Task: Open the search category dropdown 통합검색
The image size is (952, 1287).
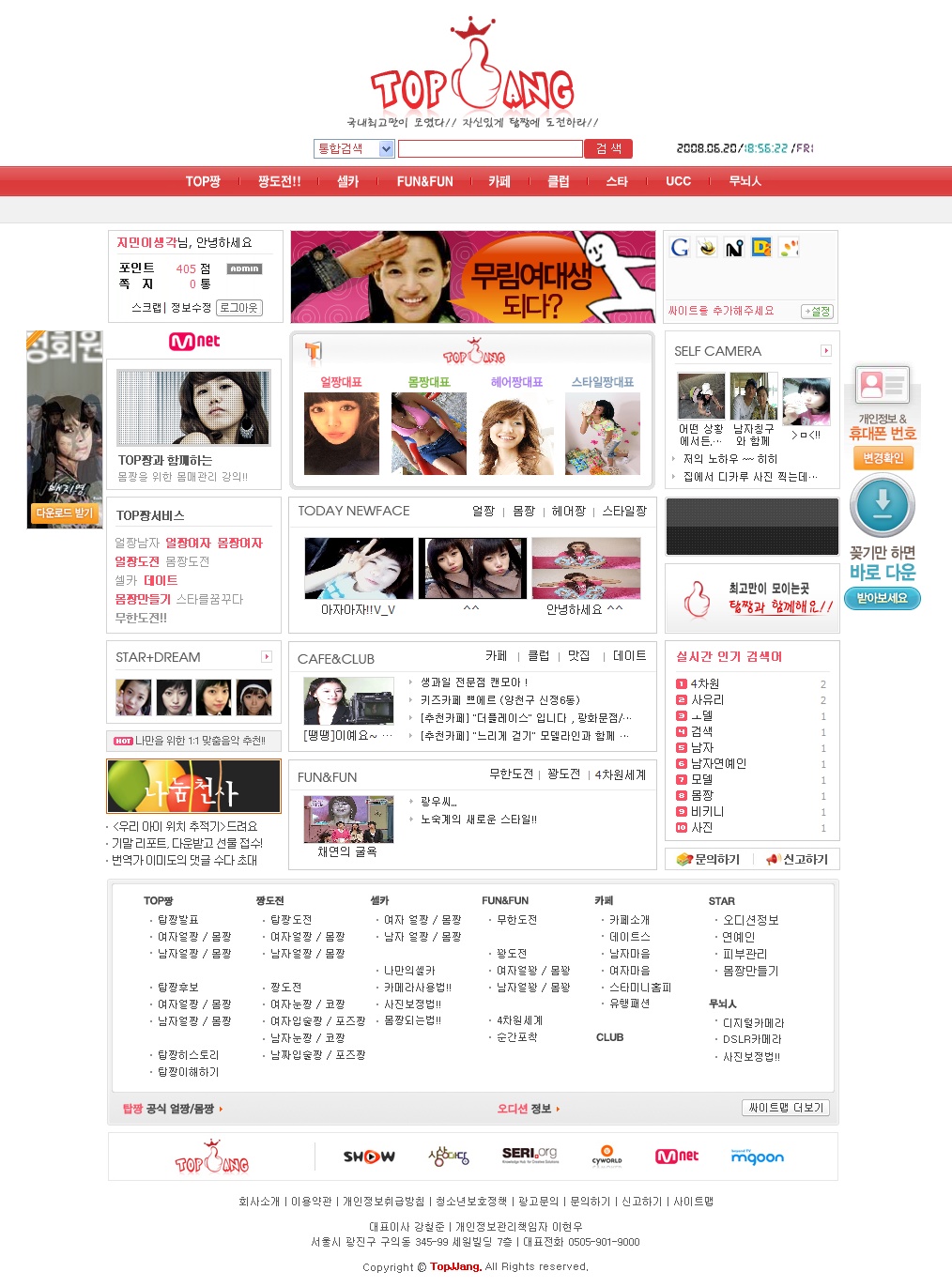Action: (354, 148)
